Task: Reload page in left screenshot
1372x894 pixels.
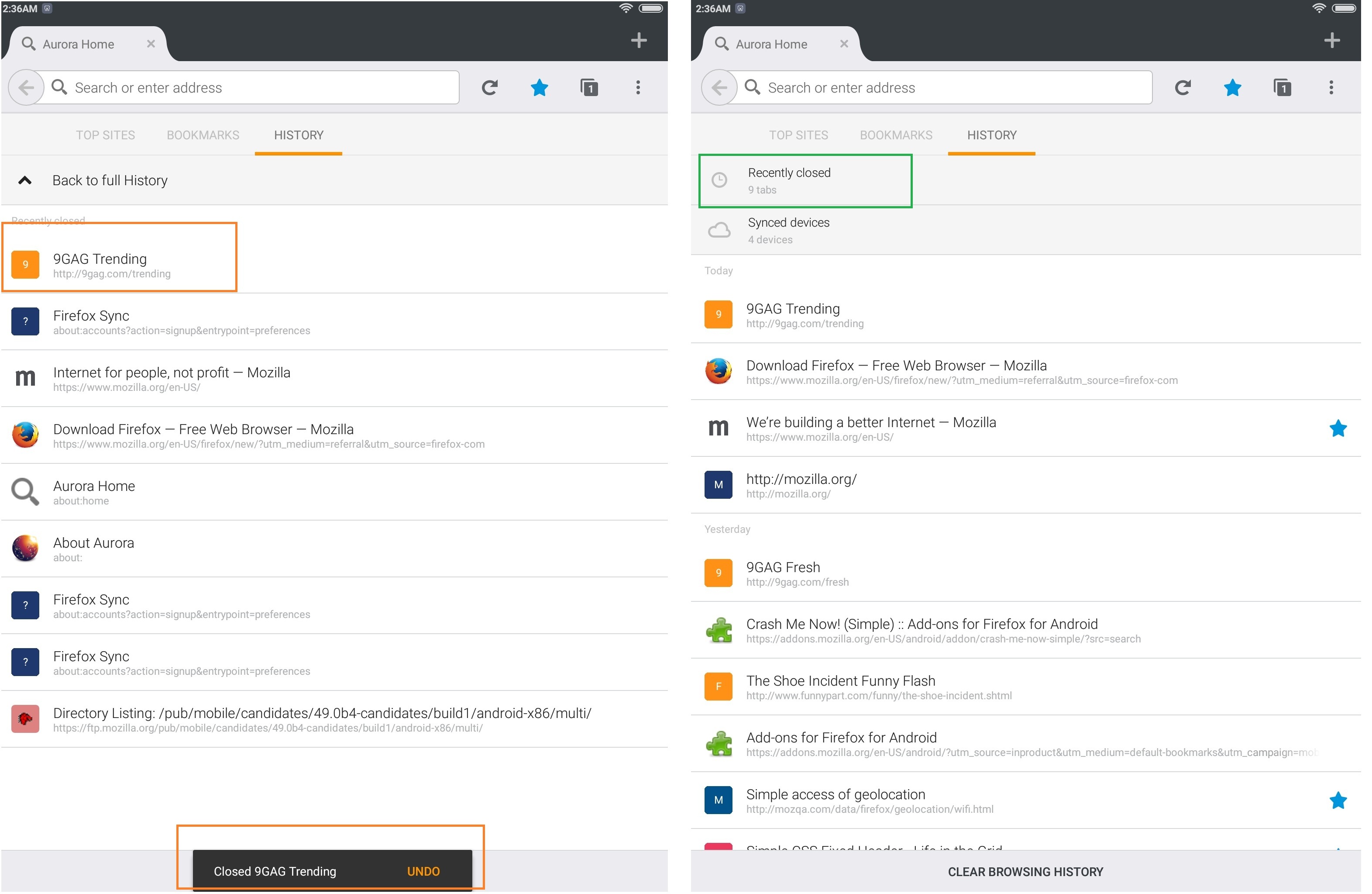Action: click(x=490, y=88)
